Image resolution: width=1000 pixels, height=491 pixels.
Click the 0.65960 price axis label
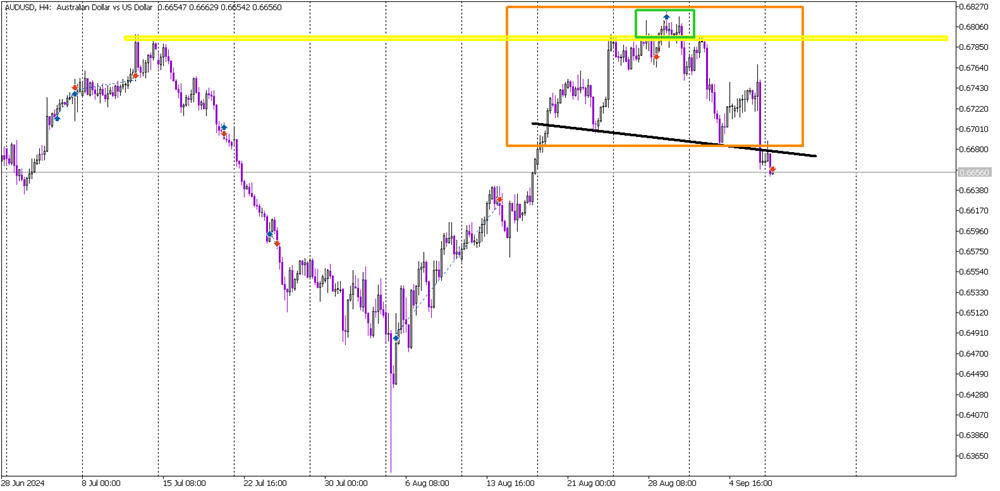coord(975,231)
